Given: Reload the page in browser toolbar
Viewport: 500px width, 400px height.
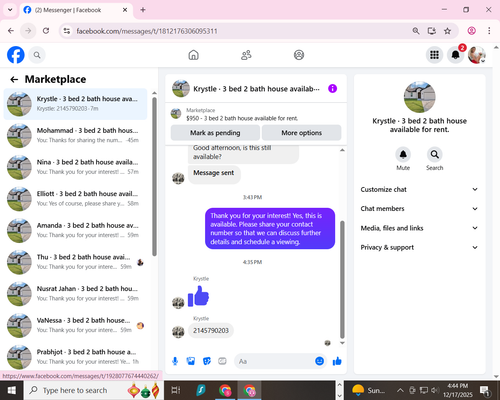Looking at the screenshot, I should tap(46, 31).
